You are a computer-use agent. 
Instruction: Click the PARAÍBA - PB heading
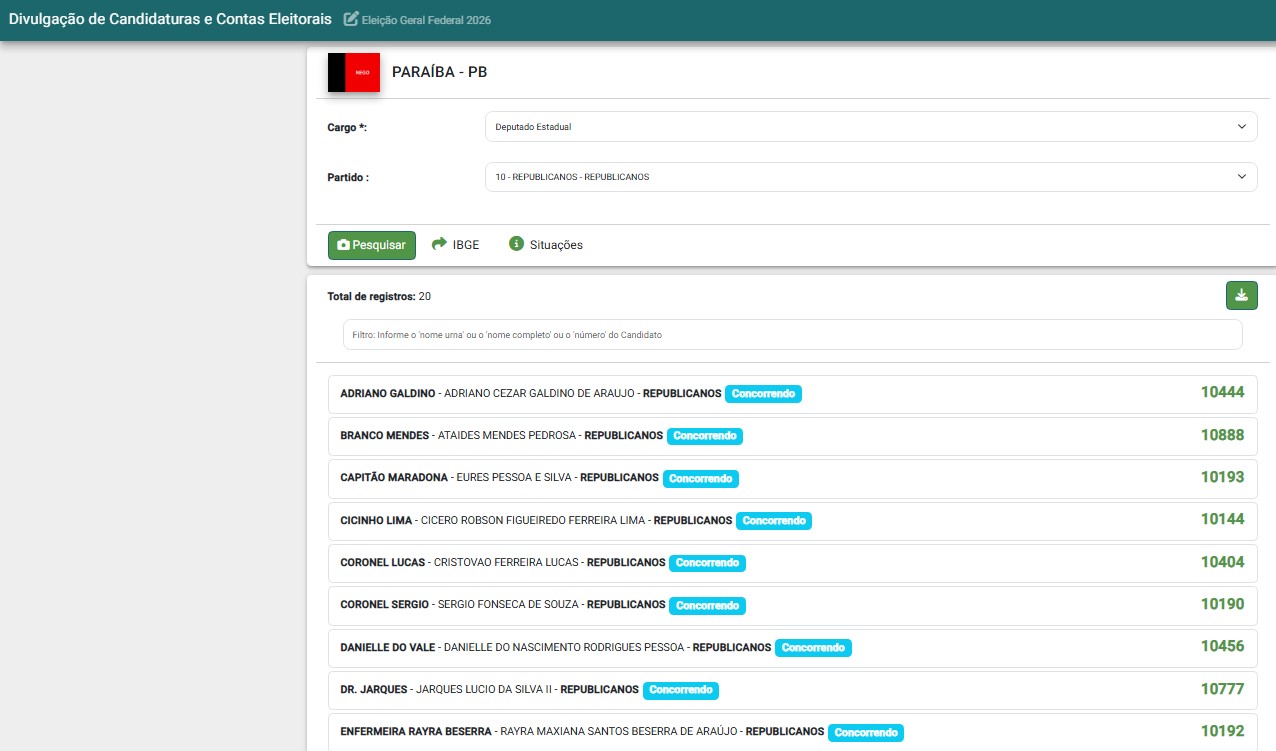(440, 72)
